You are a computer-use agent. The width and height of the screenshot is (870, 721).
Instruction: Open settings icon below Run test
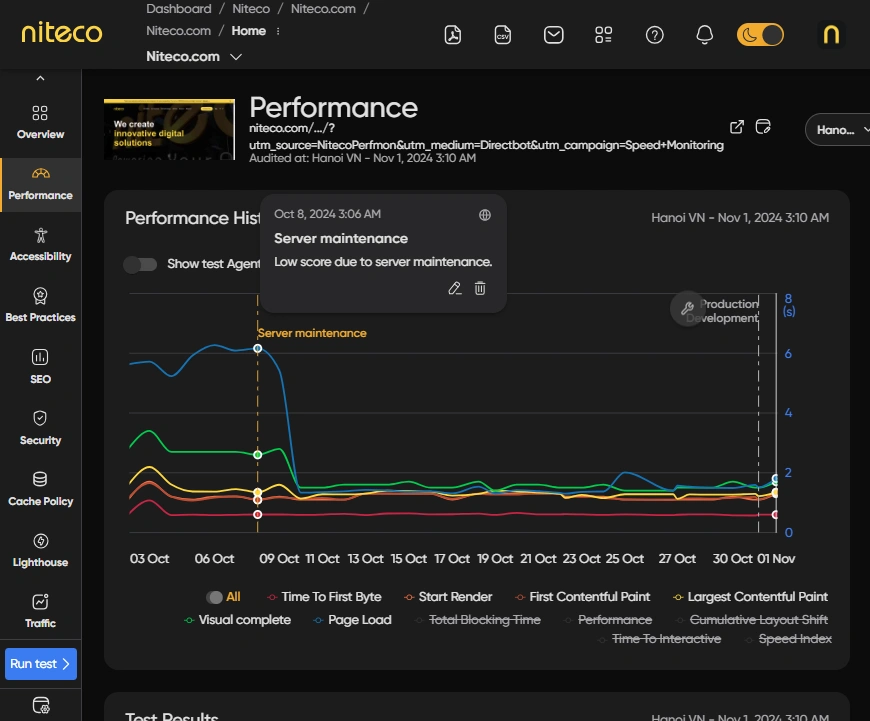pos(41,705)
